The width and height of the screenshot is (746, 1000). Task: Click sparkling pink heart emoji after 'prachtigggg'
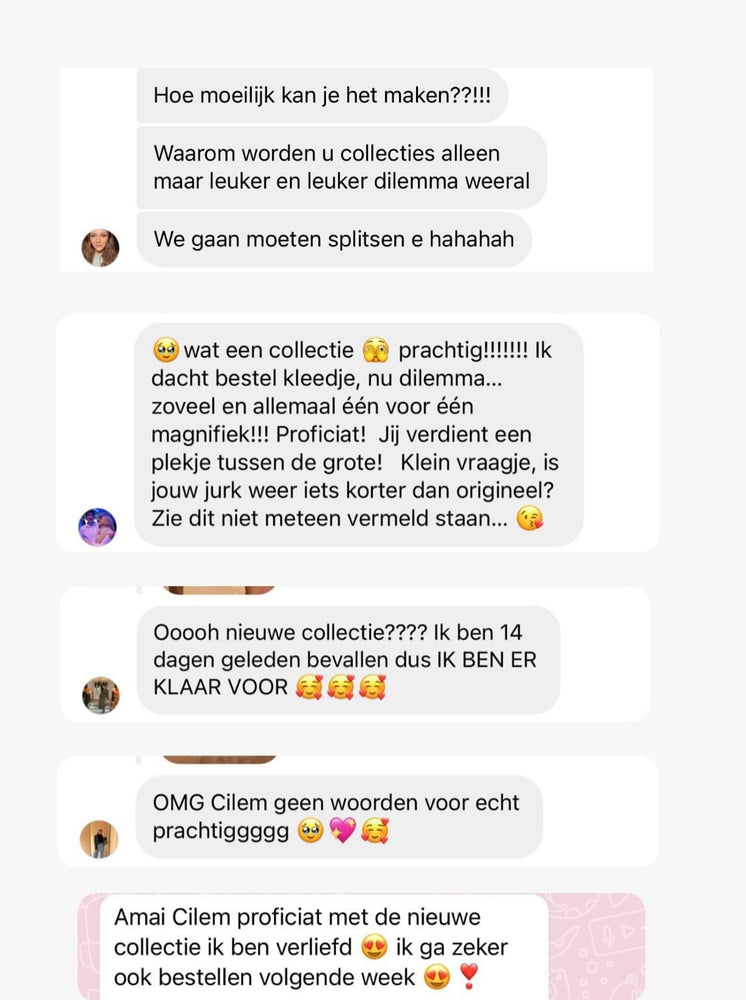pos(343,831)
